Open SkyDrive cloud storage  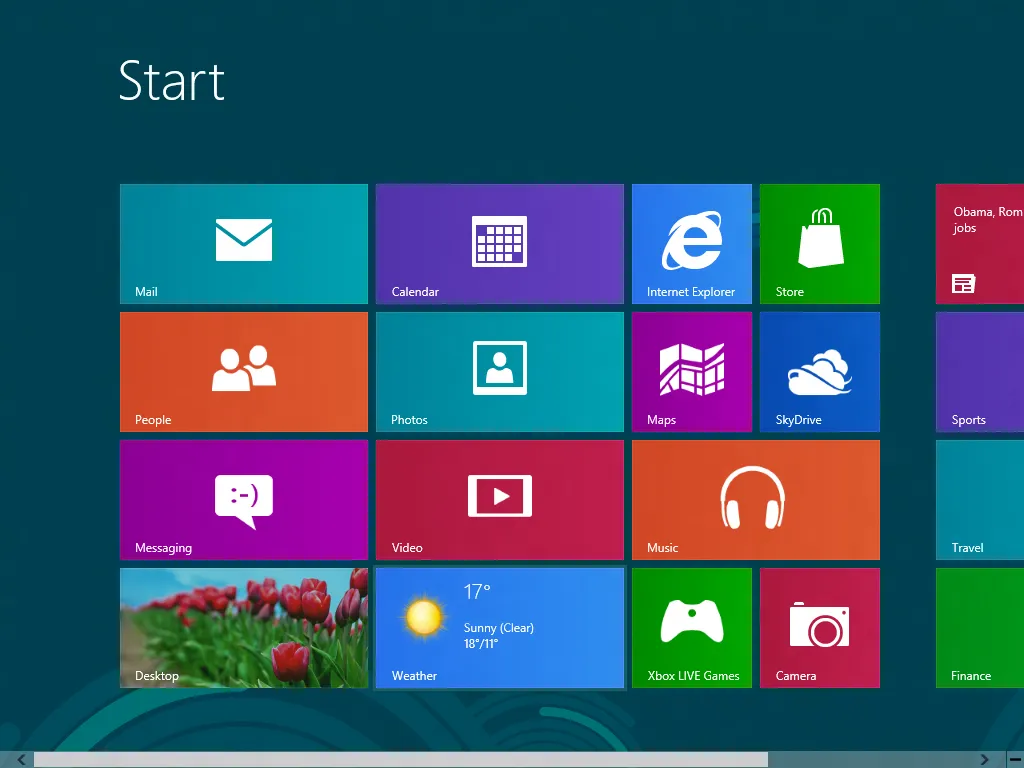point(819,371)
